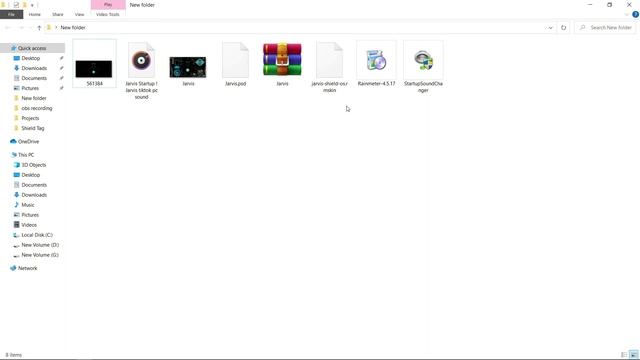Switch to the Home ribbon tab

(35, 14)
